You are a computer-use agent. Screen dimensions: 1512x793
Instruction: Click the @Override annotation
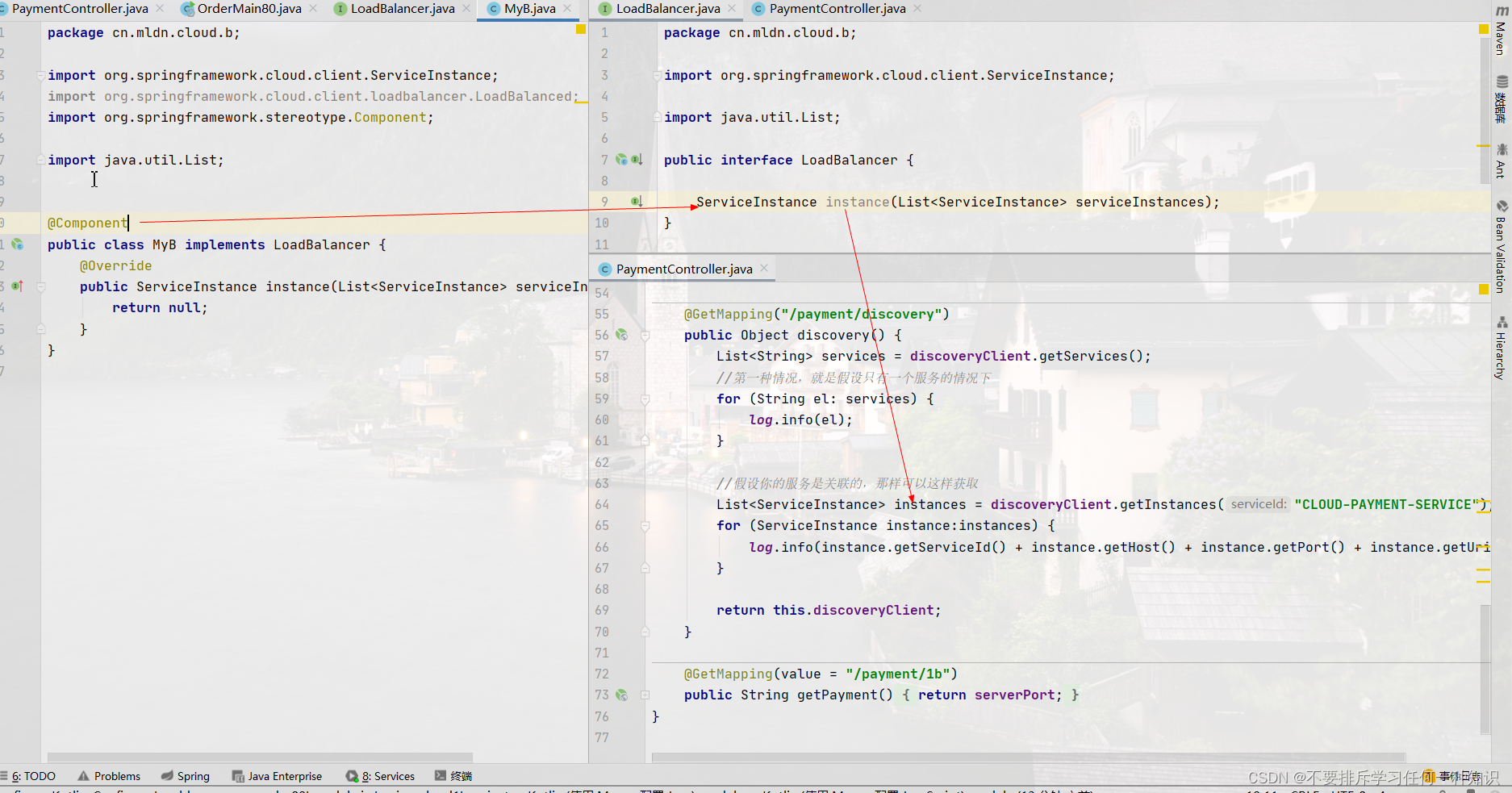coord(115,265)
